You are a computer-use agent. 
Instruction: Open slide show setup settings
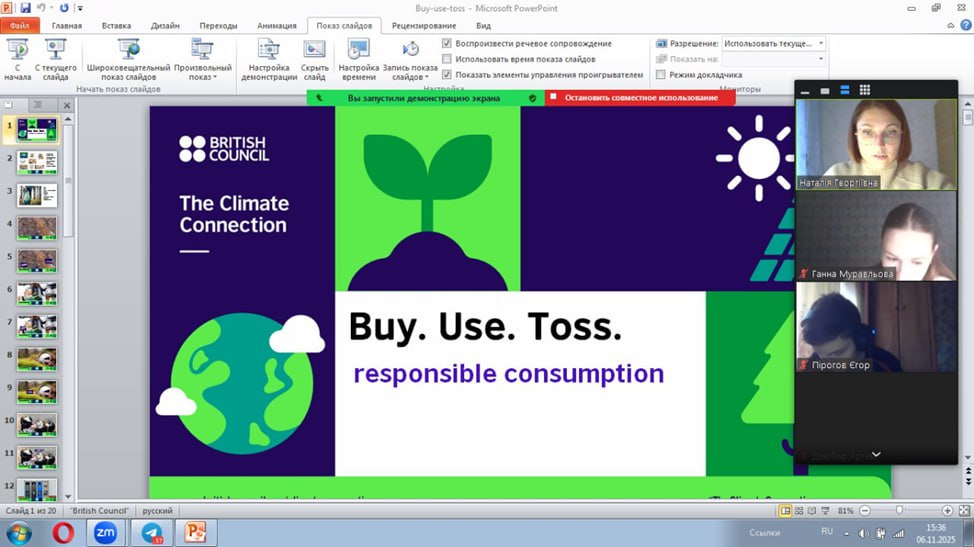[x=268, y=60]
